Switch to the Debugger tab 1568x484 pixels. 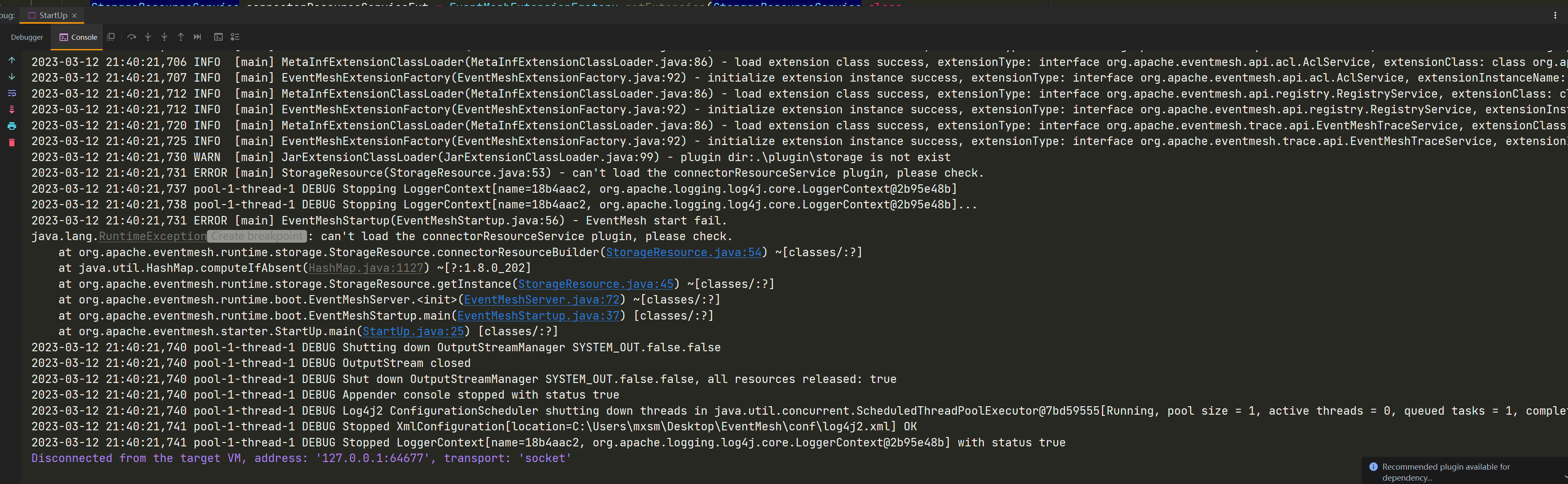pyautogui.click(x=27, y=37)
